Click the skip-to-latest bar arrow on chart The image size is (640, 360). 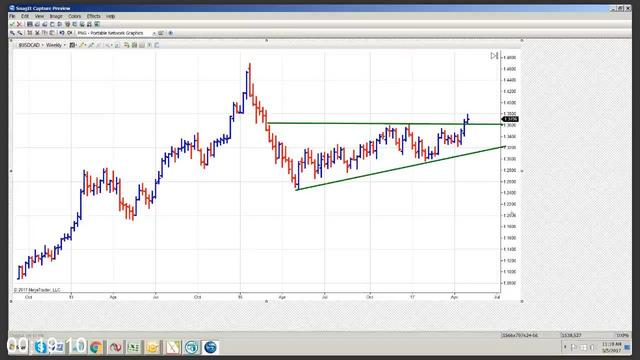pos(494,56)
